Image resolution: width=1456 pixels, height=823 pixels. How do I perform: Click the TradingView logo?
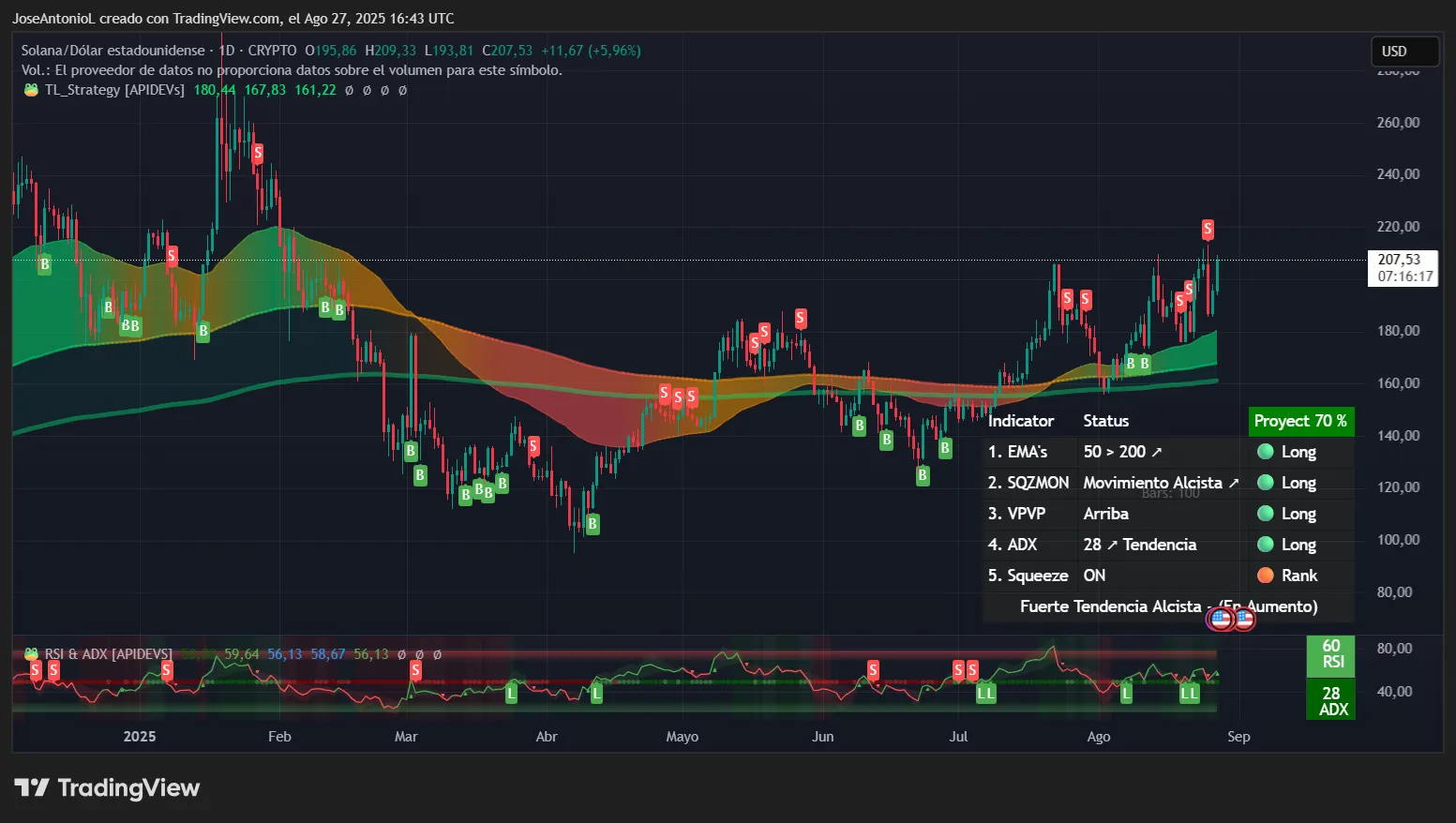(x=107, y=788)
